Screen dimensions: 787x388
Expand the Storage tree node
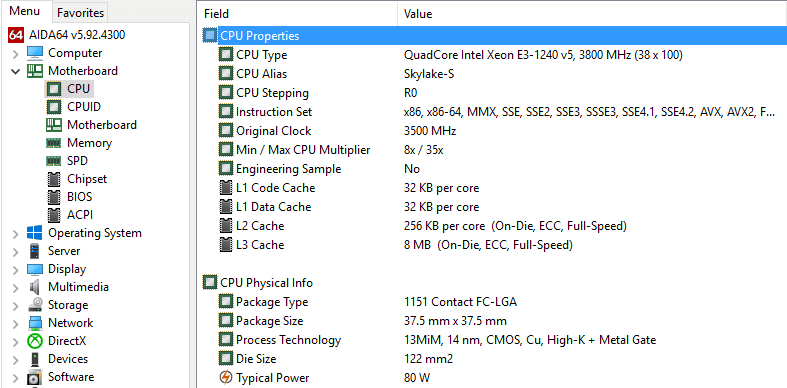pos(16,305)
